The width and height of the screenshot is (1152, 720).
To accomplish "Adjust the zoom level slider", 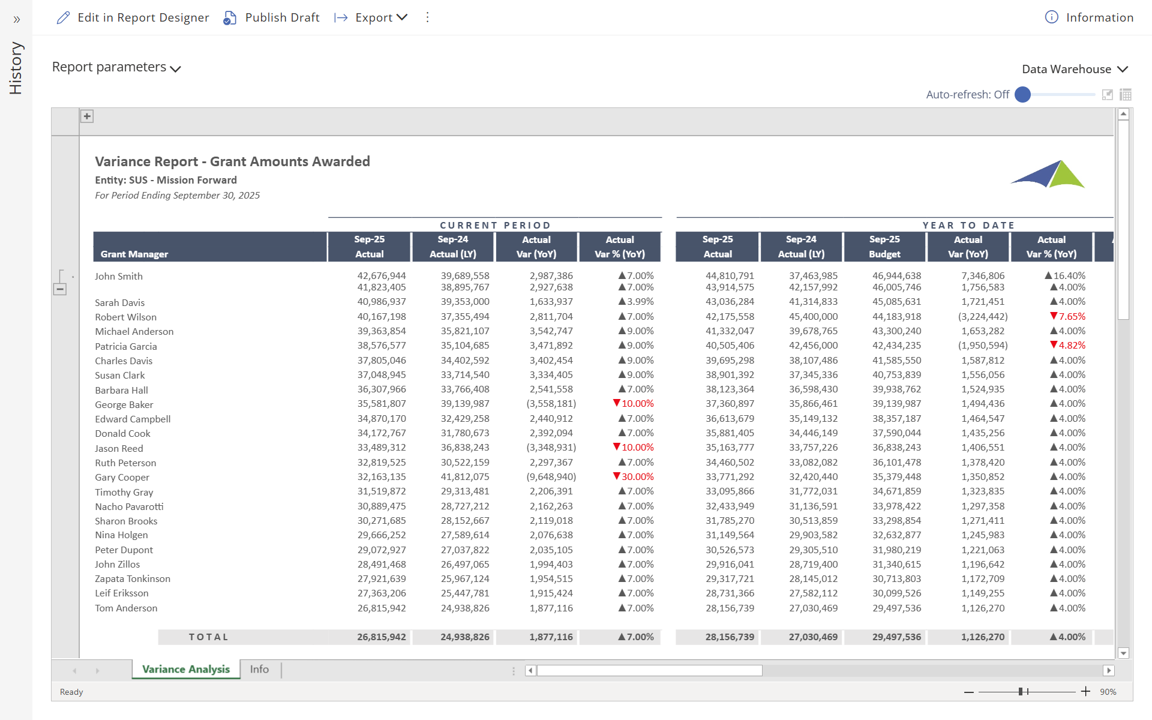I will (x=1023, y=691).
